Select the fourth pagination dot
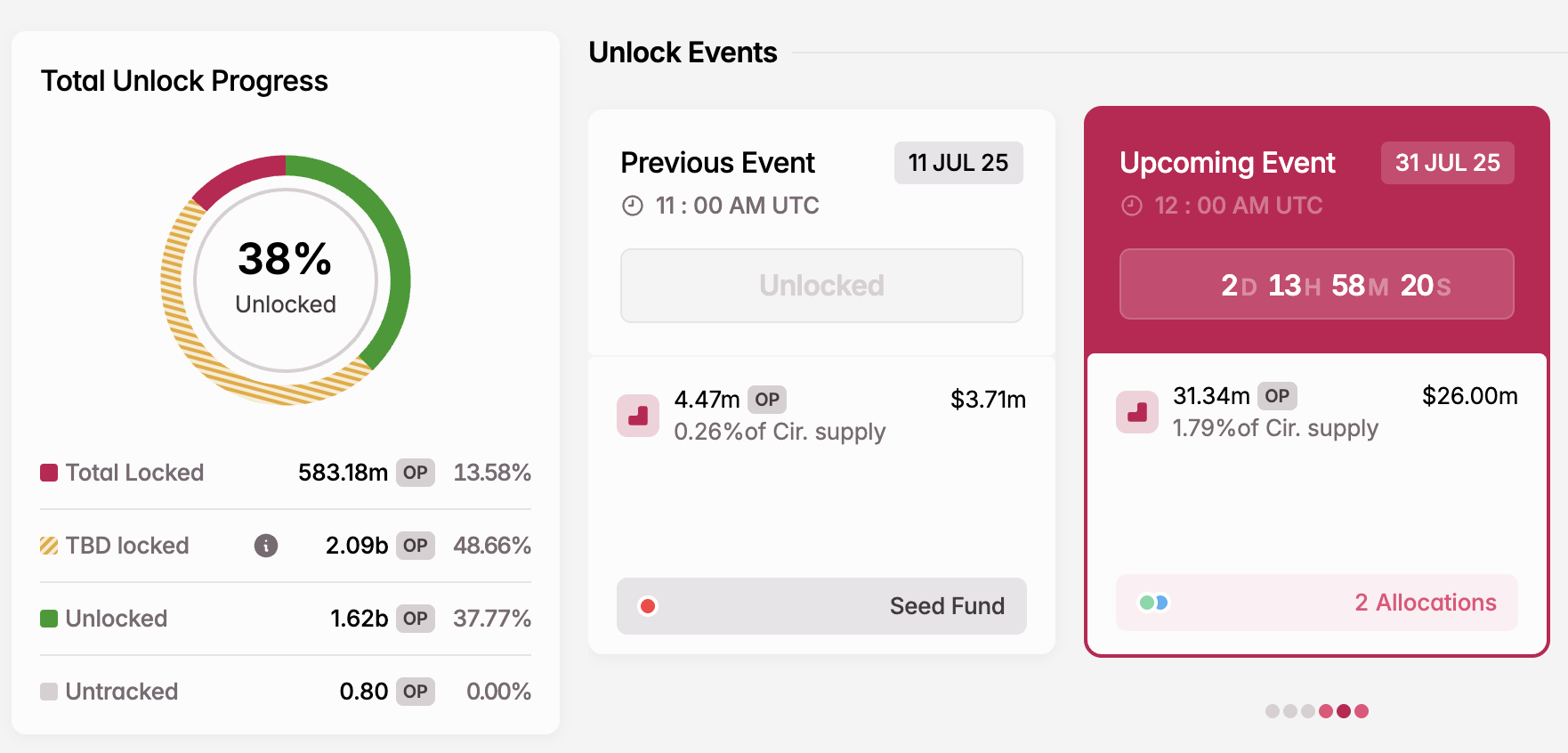This screenshot has height=753, width=1568. click(1327, 710)
